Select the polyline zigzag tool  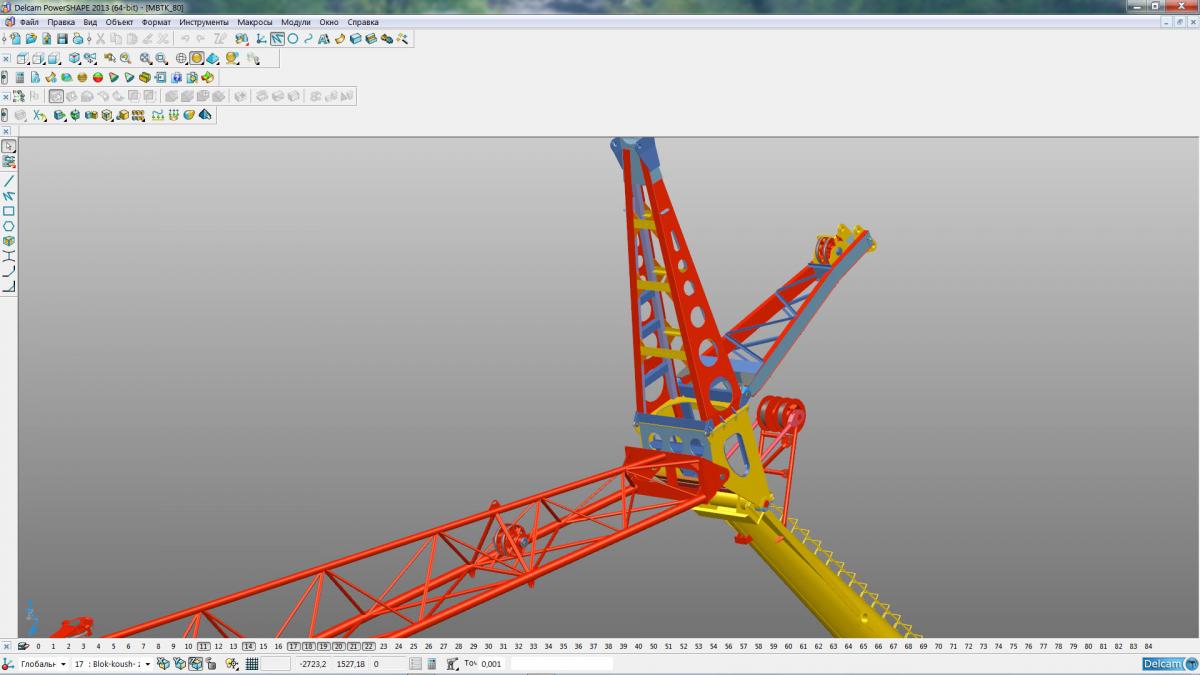coord(9,196)
